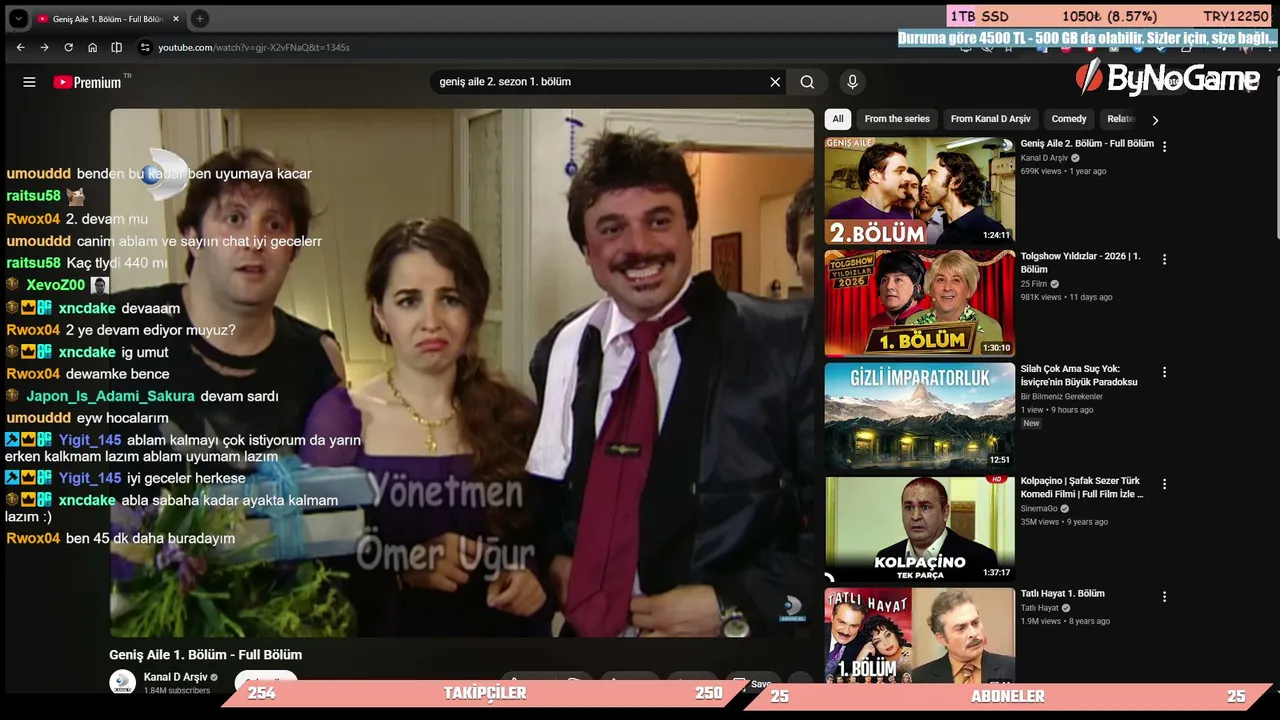
Task: Click the video title 'Geniş Aile 1. Bölüm - Full Bölüm'
Action: (206, 655)
